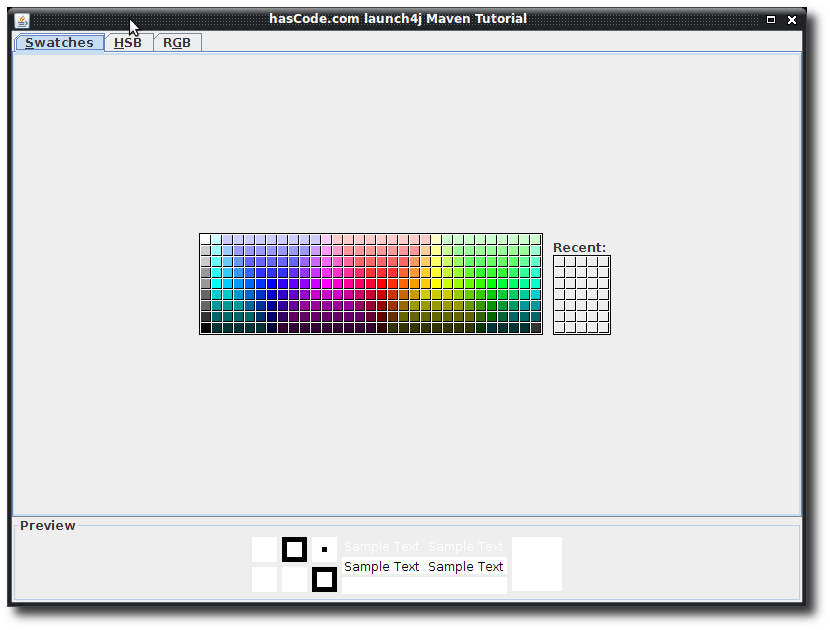Click the large white preview square on the right
Image resolution: width=830 pixels, height=630 pixels.
pos(536,563)
